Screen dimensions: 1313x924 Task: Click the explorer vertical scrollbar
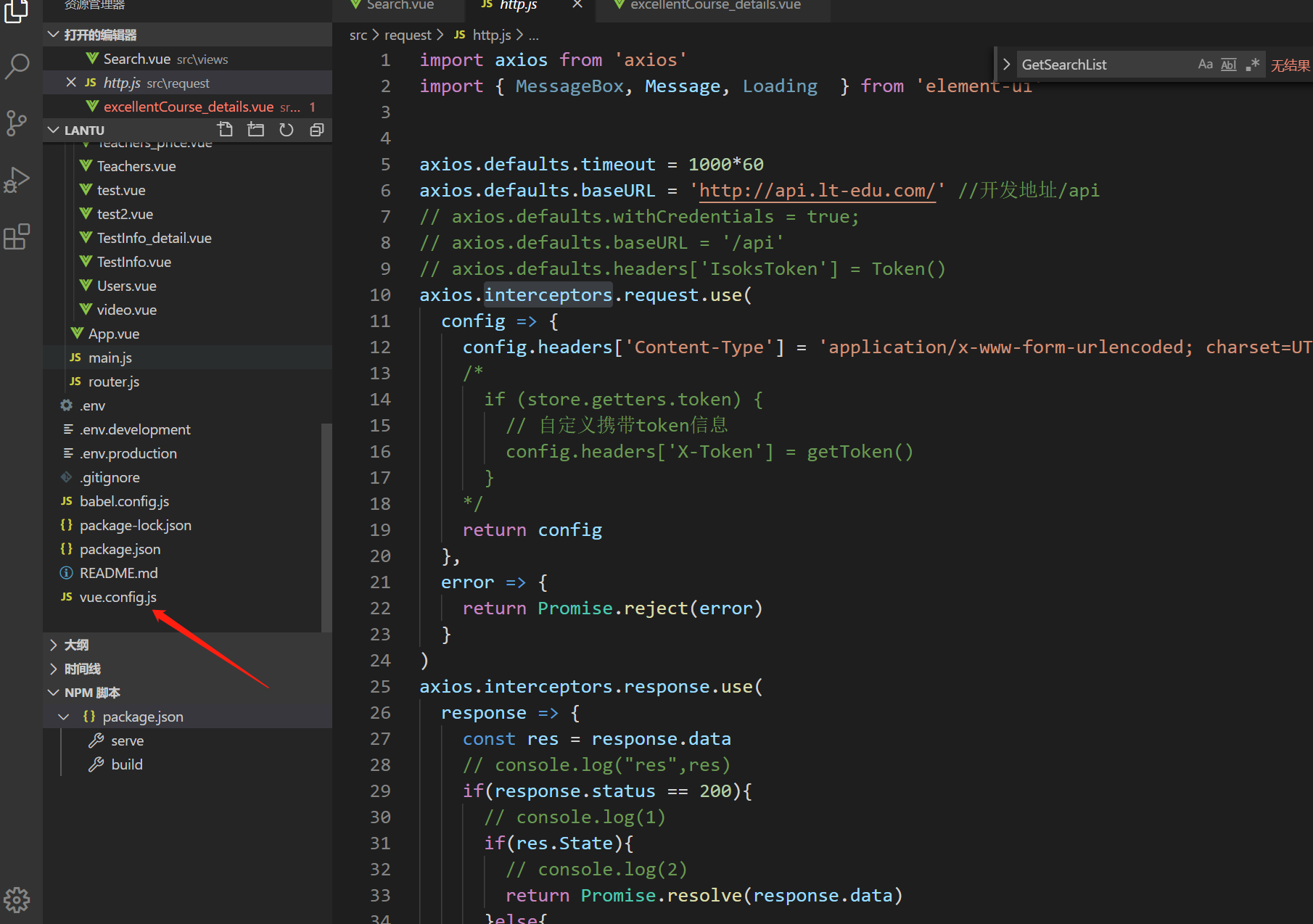(326, 528)
